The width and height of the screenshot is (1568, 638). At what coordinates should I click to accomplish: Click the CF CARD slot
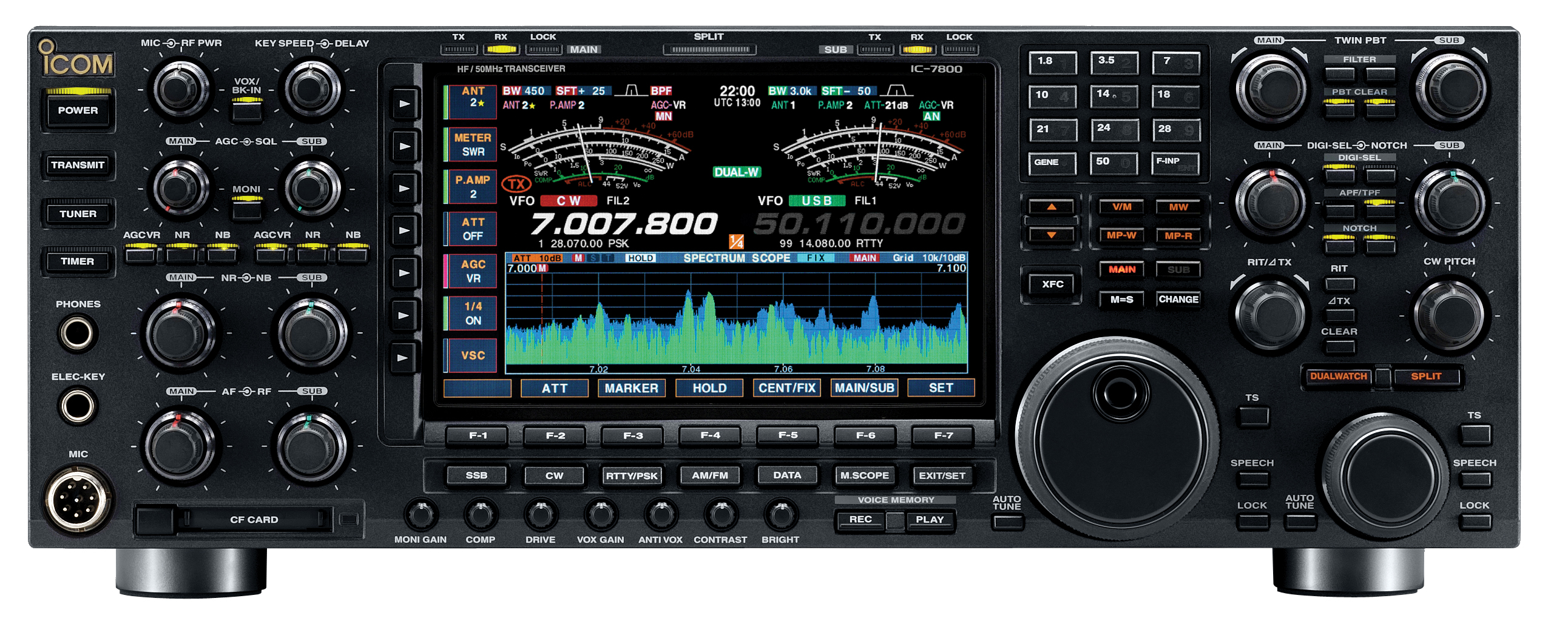(254, 520)
